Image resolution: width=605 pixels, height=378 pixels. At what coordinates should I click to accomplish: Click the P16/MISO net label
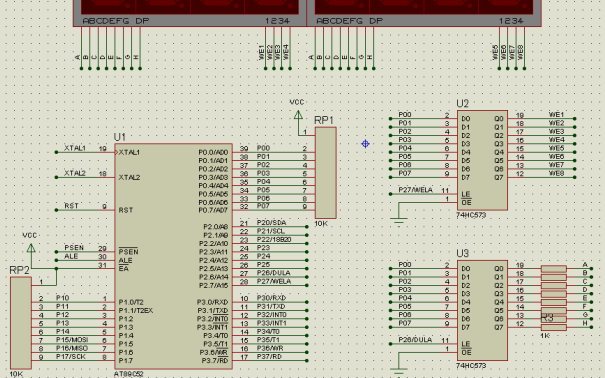(72, 348)
